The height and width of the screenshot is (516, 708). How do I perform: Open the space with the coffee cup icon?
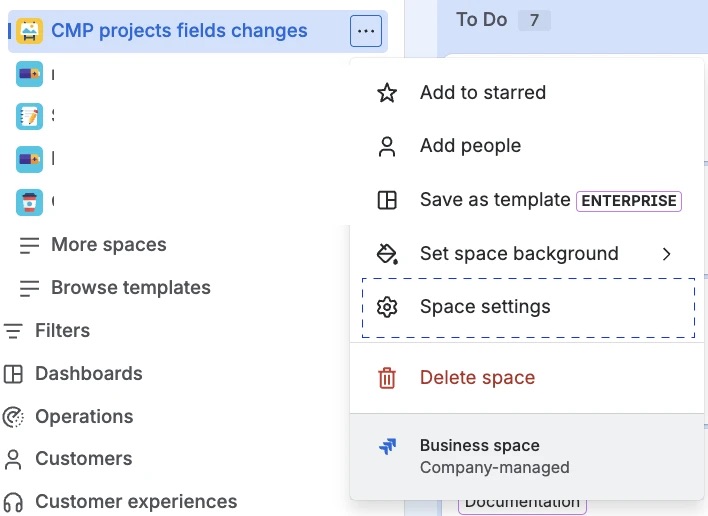[29, 202]
